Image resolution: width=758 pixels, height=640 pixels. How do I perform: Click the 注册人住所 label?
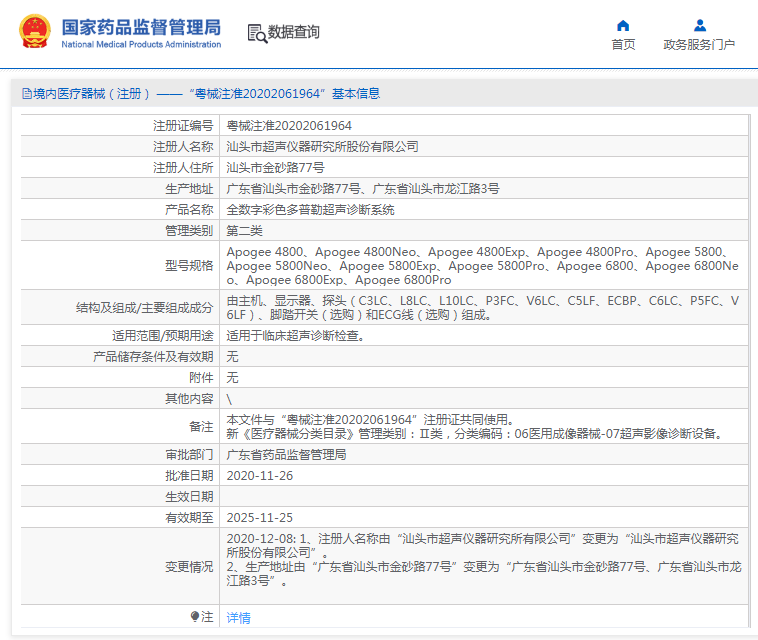[183, 168]
